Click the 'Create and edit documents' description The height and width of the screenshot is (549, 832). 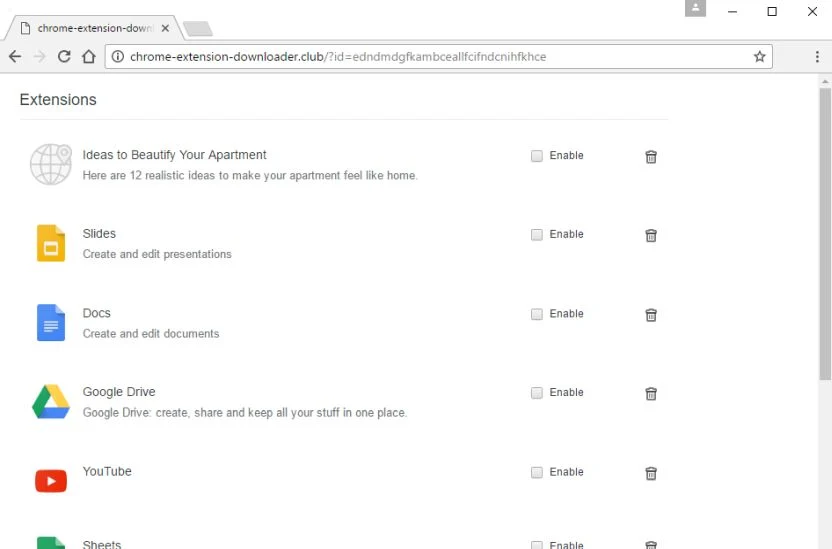[151, 334]
